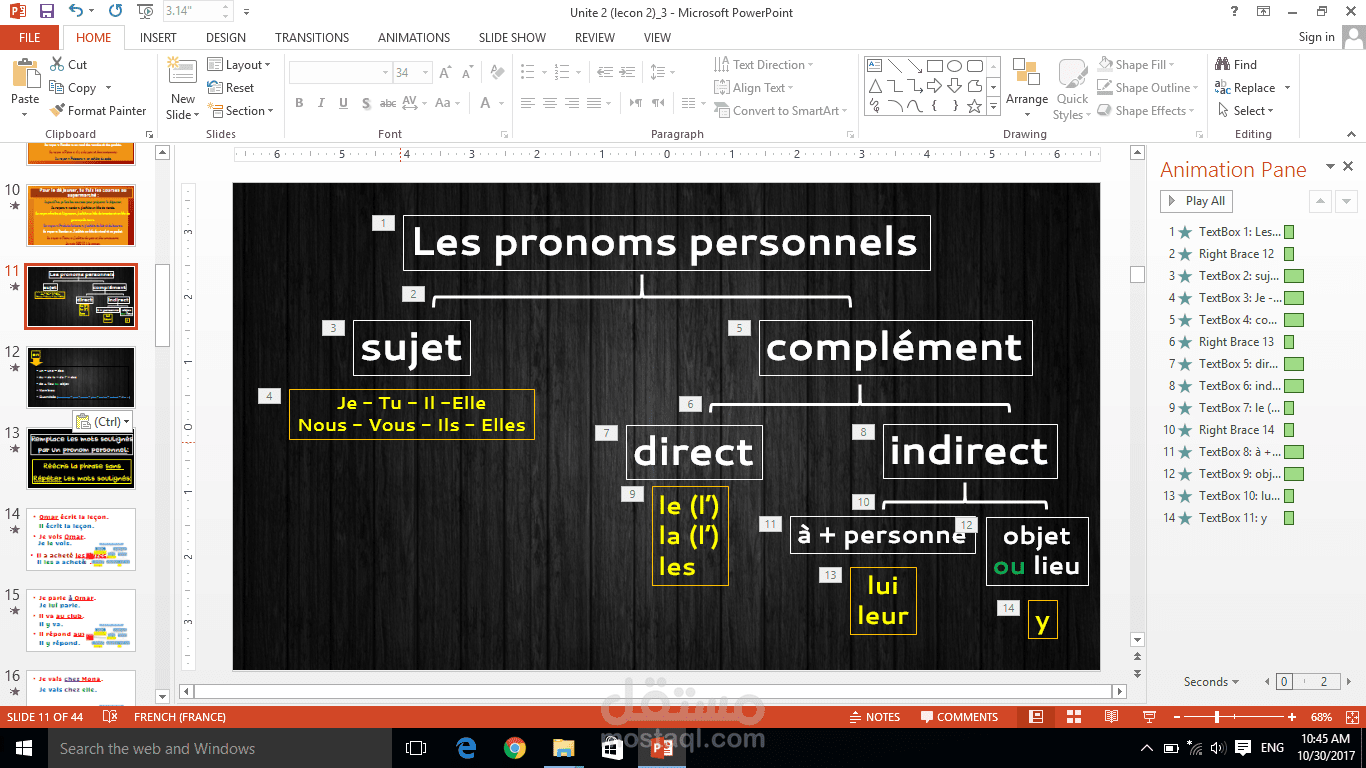
Task: Close the Animation Pane
Action: point(1348,167)
